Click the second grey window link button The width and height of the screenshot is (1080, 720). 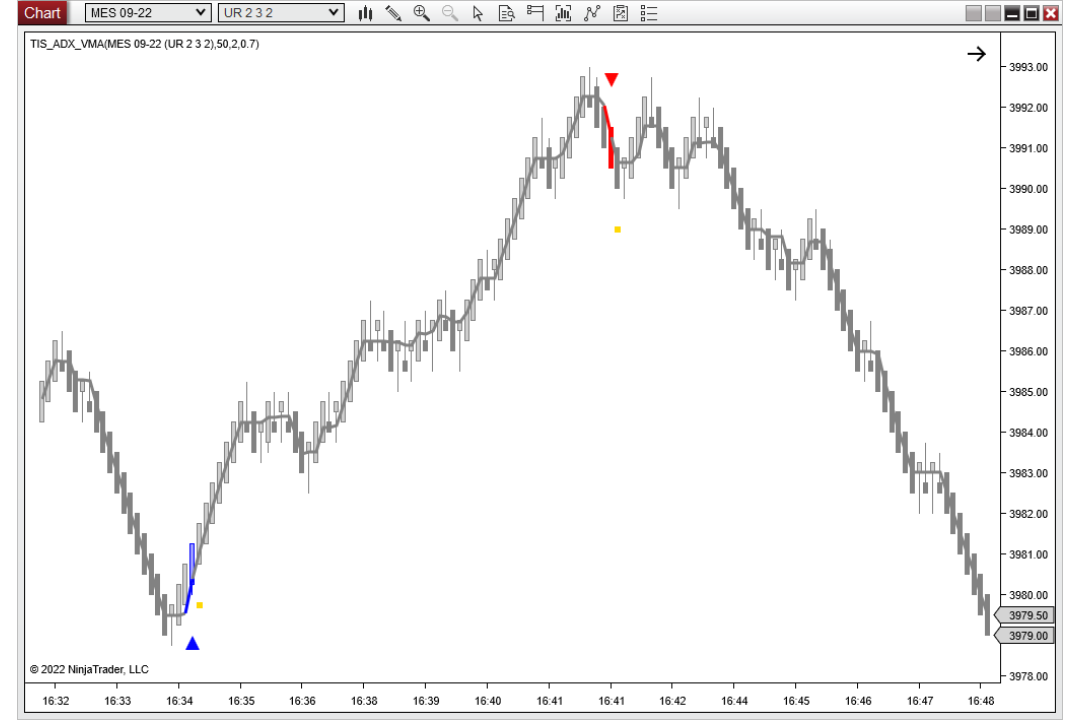coord(993,13)
